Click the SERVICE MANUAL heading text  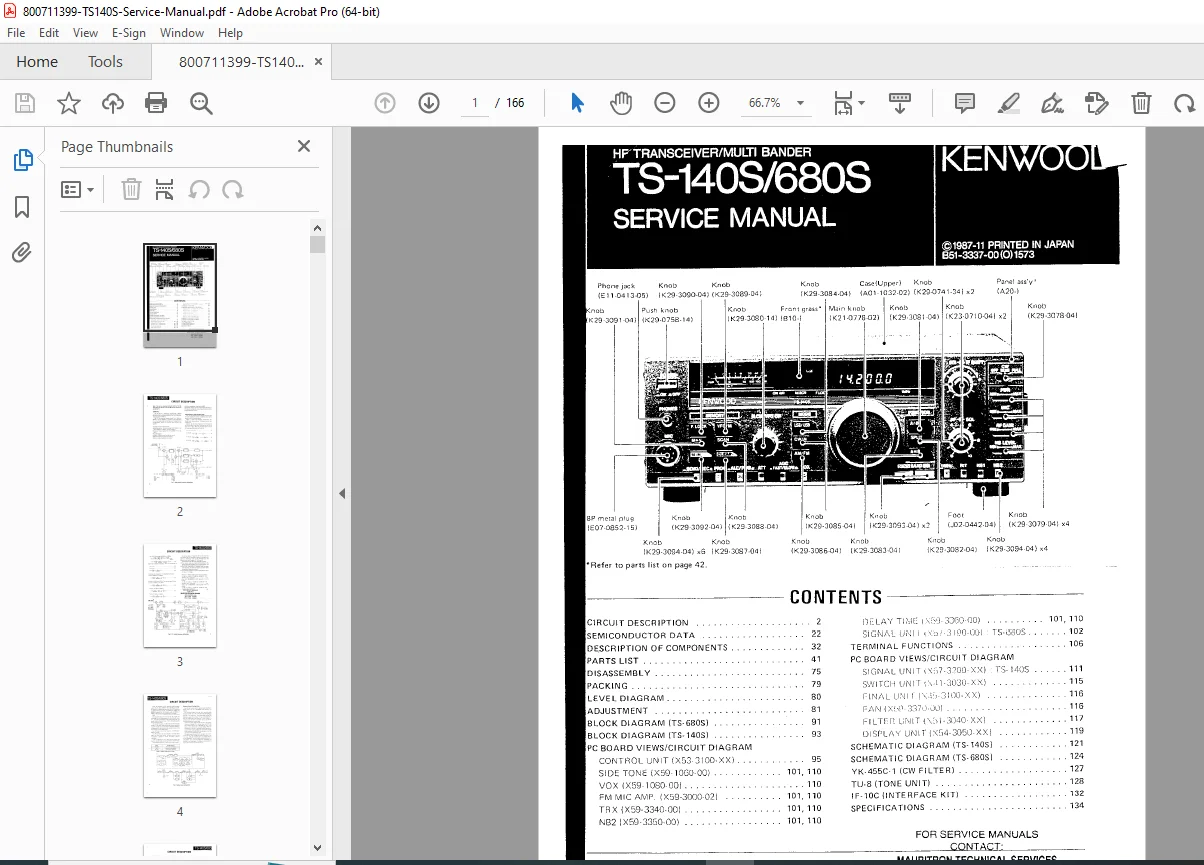(x=724, y=218)
